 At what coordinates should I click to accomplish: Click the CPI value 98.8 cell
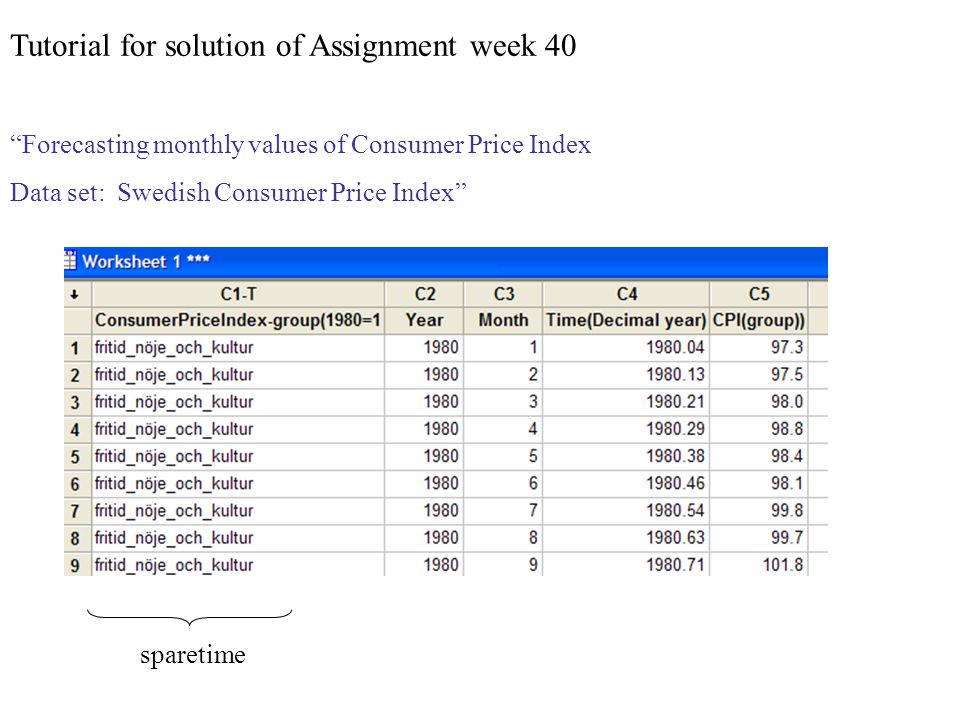click(759, 429)
